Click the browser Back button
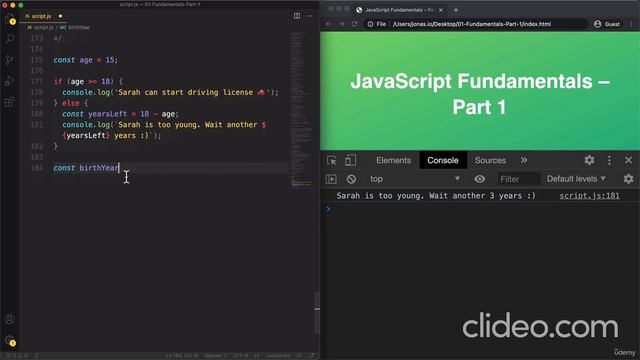The height and width of the screenshot is (360, 640). [329, 24]
